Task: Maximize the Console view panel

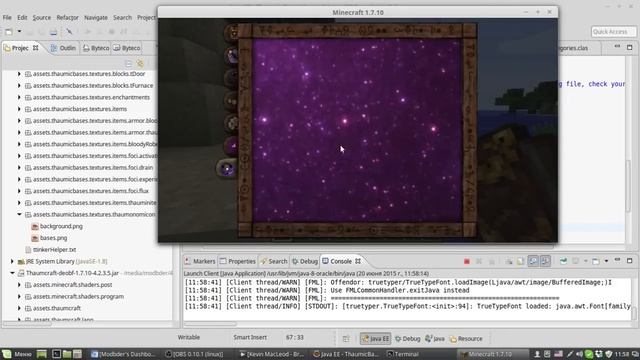Action: (629, 260)
